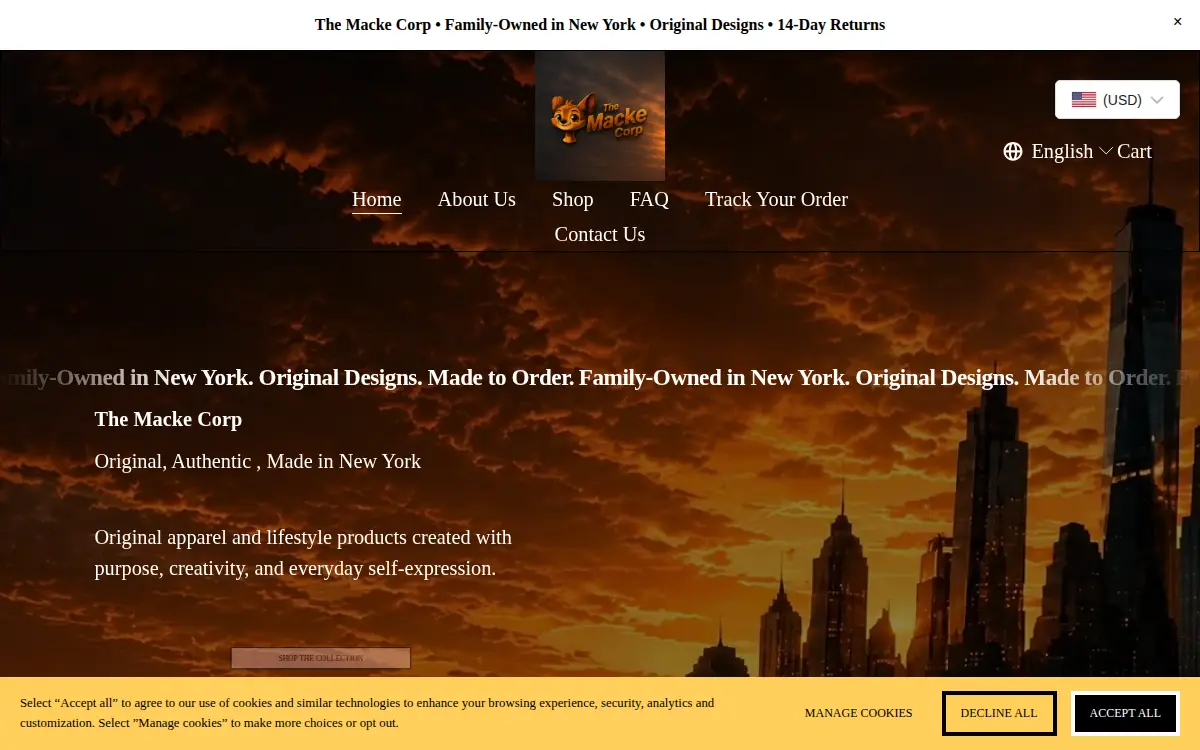Click The Macke Corp logo image
Viewport: 1200px width, 750px height.
600,116
